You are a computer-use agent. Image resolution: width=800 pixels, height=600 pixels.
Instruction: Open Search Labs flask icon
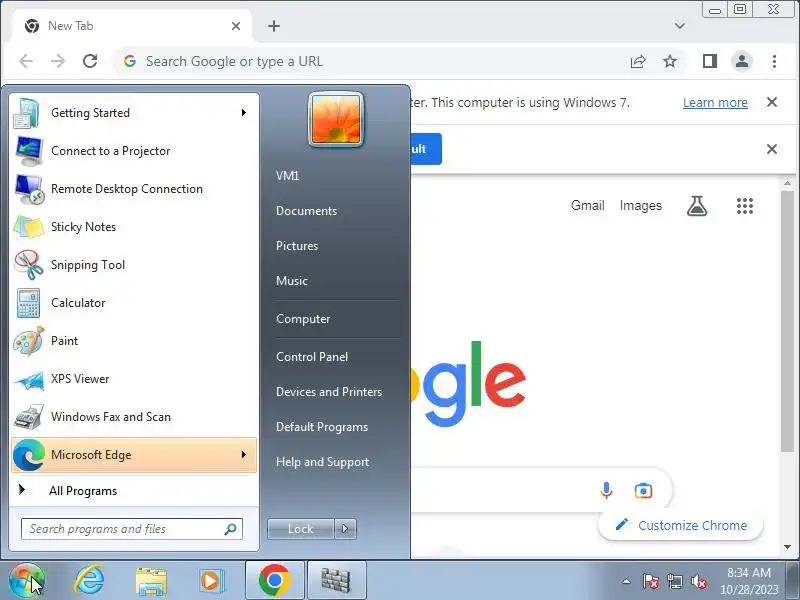pyautogui.click(x=697, y=206)
